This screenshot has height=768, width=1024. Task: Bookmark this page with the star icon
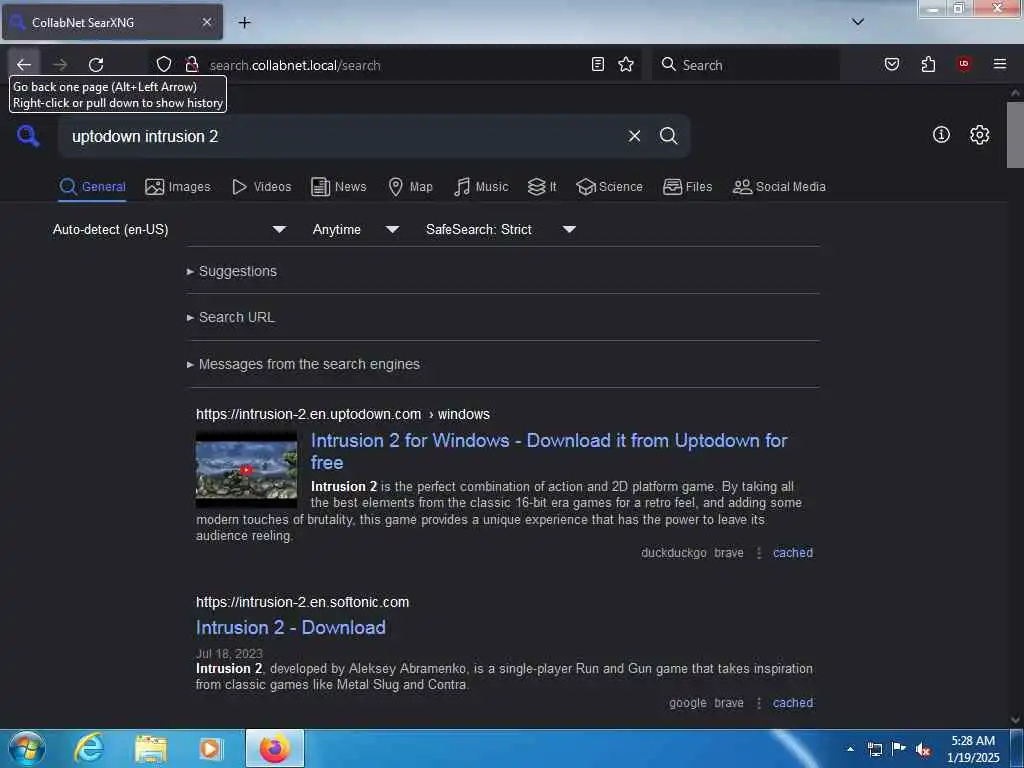pyautogui.click(x=626, y=64)
